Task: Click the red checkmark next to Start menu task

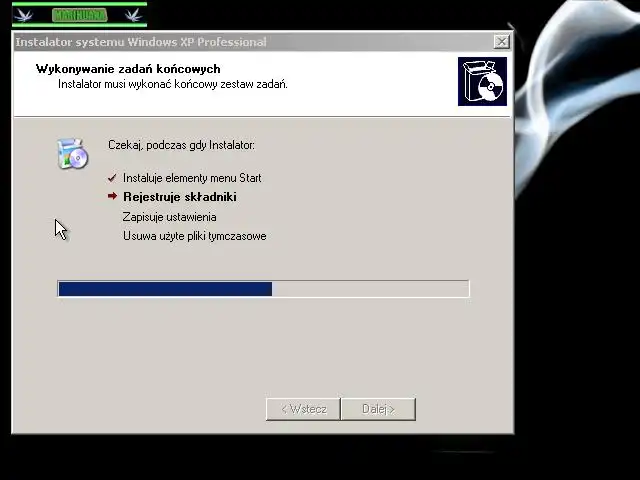Action: click(x=112, y=178)
